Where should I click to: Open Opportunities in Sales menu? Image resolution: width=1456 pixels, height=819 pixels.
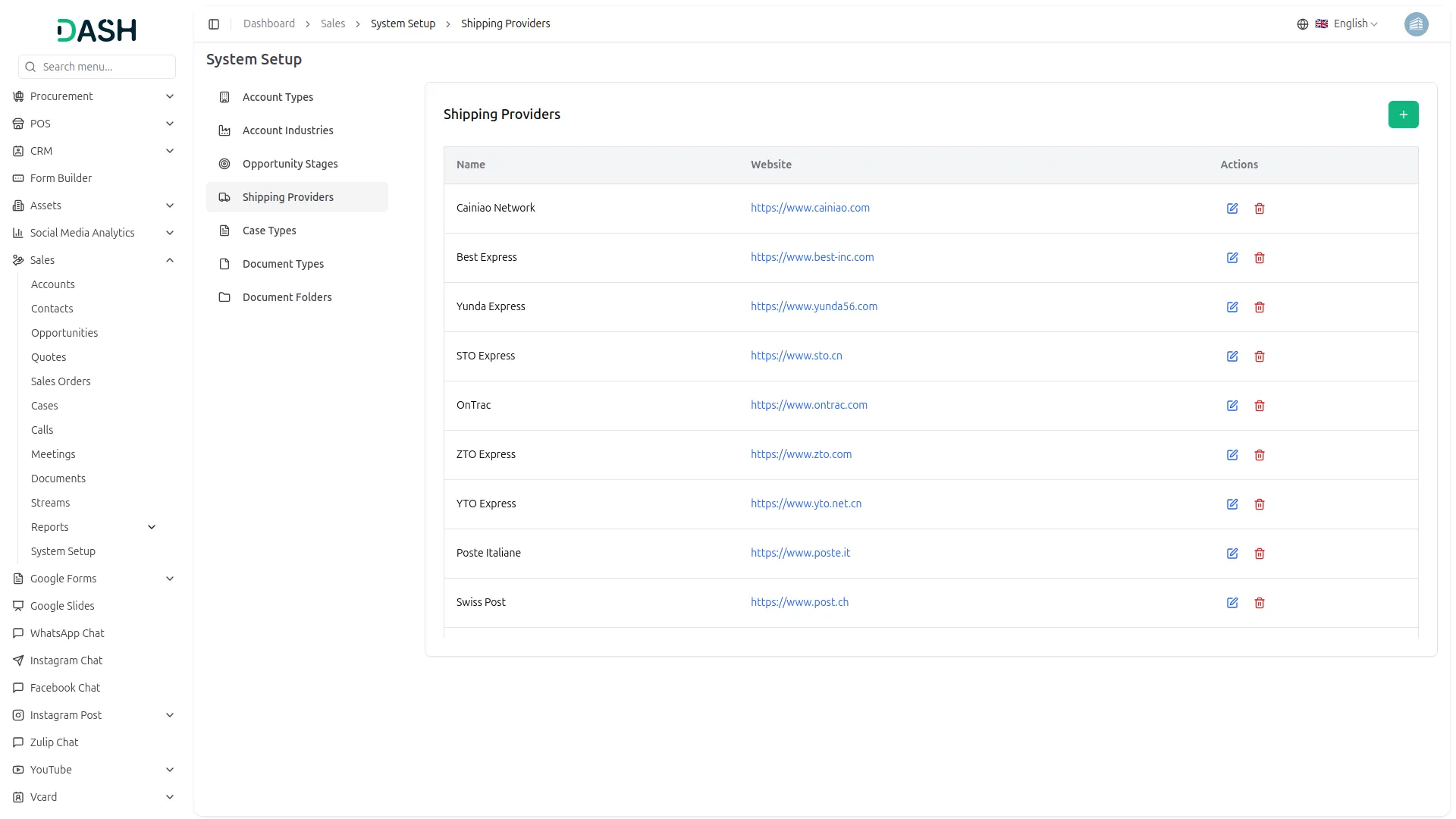[x=64, y=333]
